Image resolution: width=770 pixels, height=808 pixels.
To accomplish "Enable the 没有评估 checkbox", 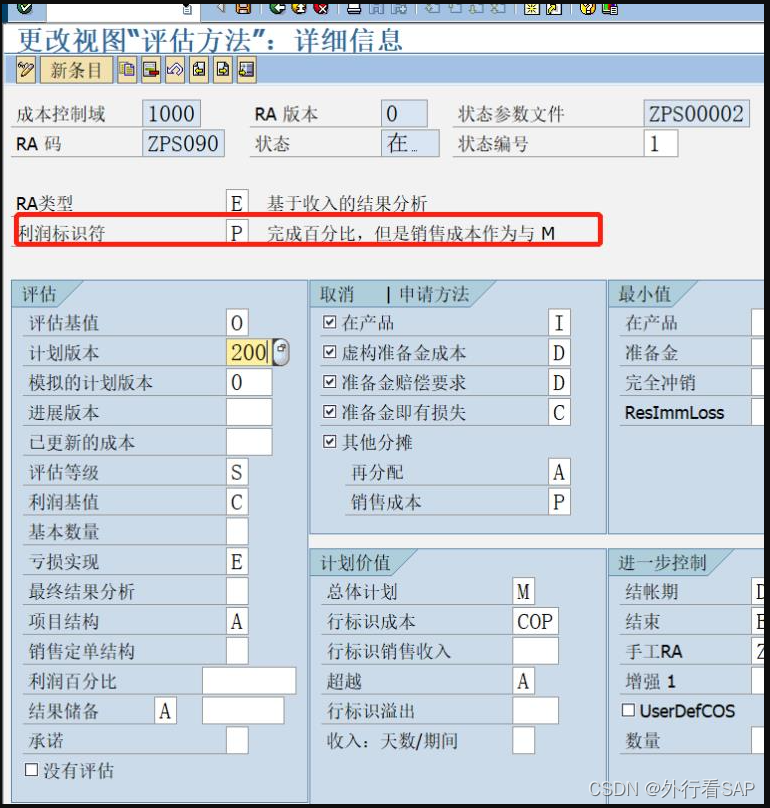I will pyautogui.click(x=31, y=770).
